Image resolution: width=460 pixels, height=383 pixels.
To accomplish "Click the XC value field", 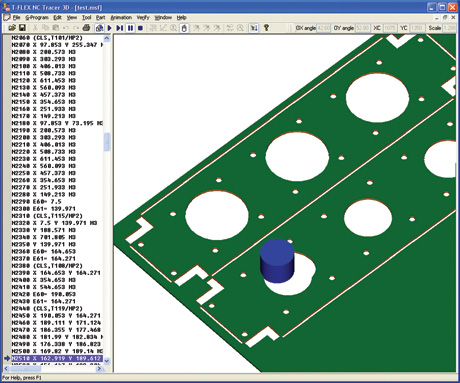I will point(390,28).
